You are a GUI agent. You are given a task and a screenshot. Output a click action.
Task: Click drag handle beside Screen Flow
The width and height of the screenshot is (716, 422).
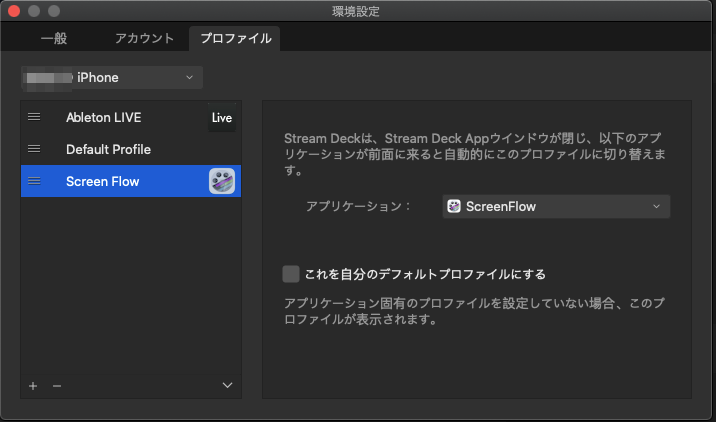34,181
